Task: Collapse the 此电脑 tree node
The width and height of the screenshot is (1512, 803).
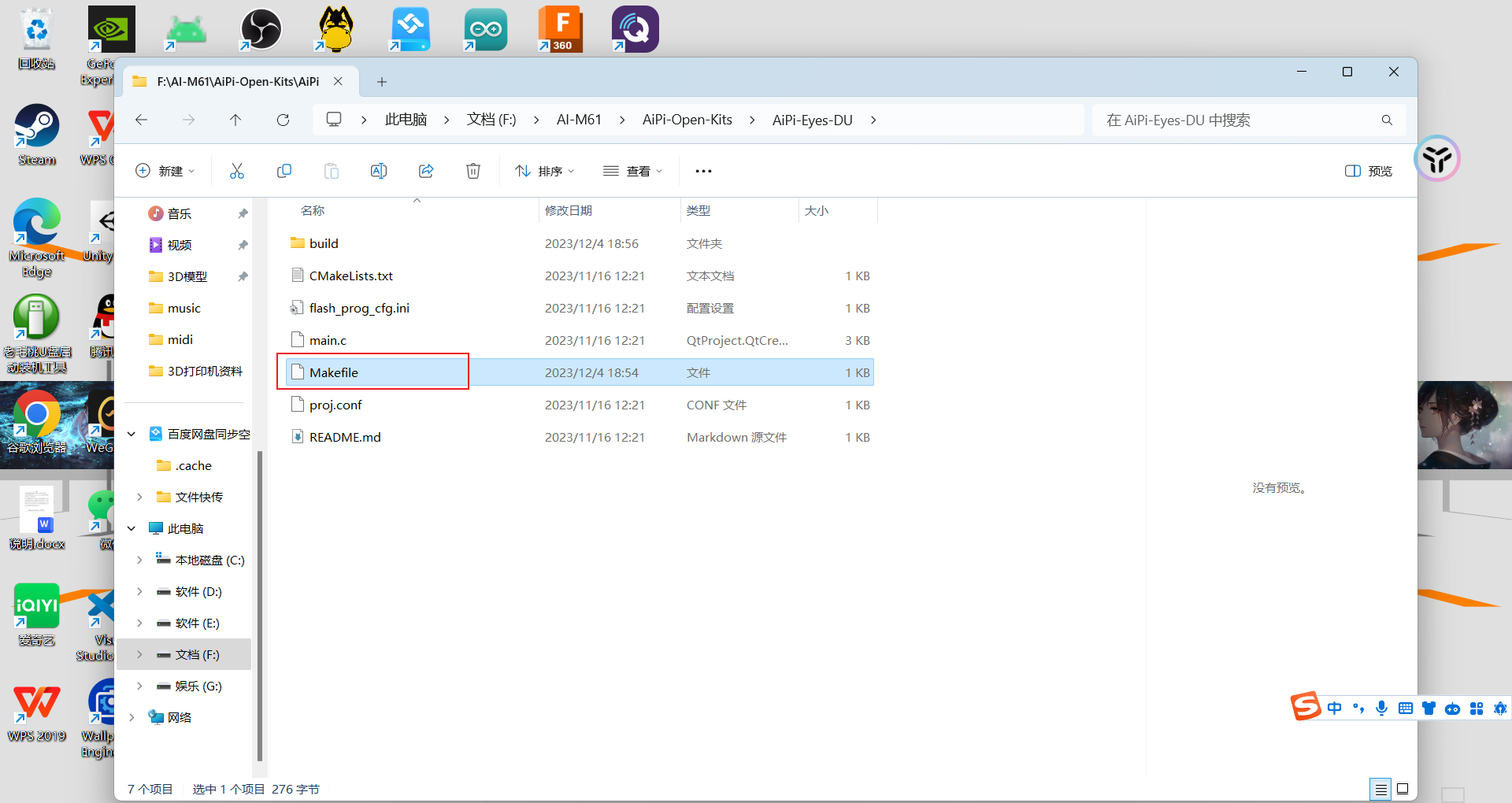Action: [x=132, y=528]
